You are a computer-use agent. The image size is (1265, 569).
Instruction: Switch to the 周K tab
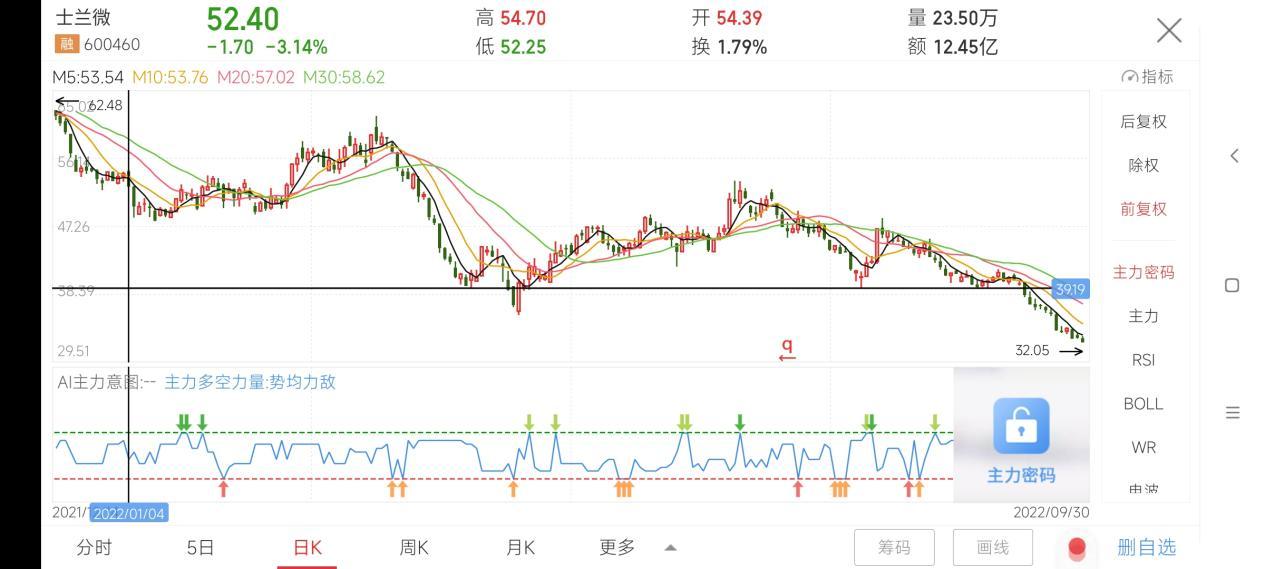(x=414, y=547)
